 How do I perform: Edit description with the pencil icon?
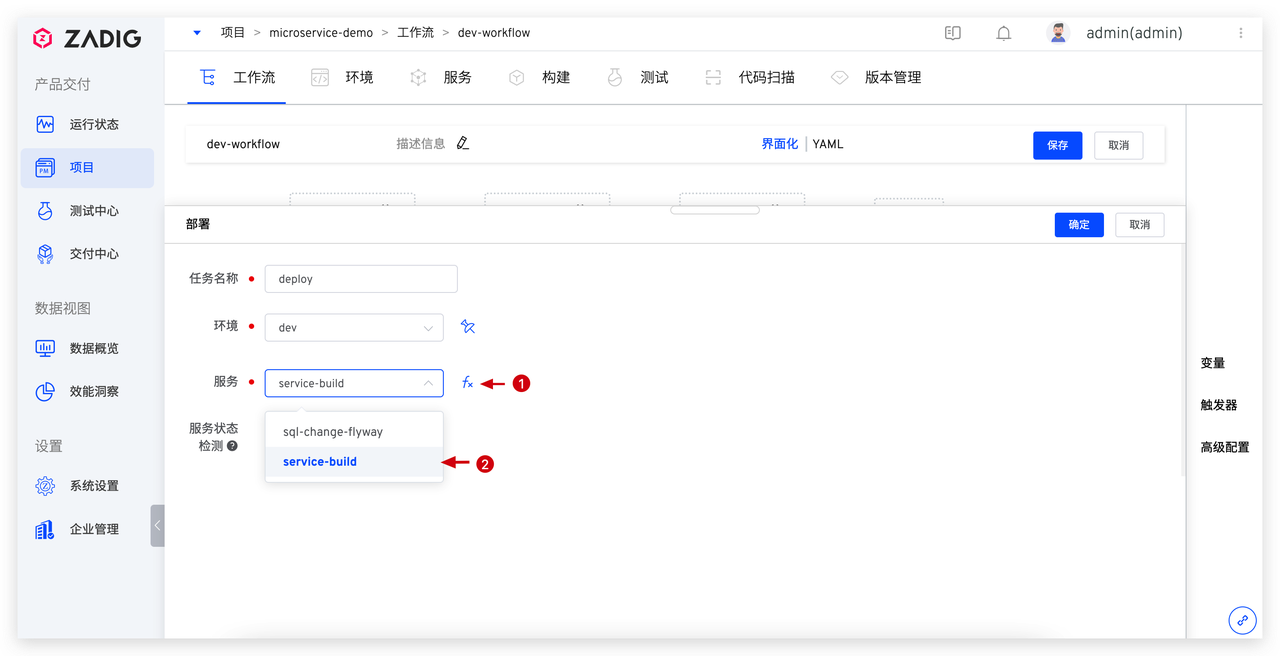pyautogui.click(x=462, y=144)
